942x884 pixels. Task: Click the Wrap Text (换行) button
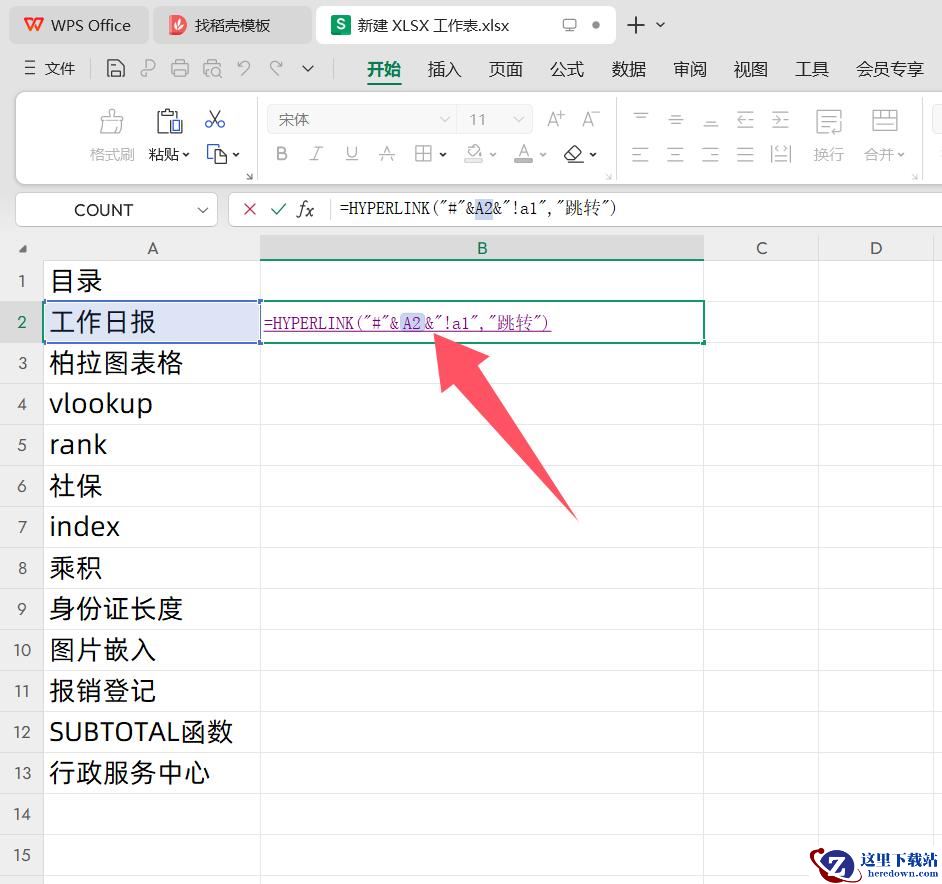click(x=828, y=136)
